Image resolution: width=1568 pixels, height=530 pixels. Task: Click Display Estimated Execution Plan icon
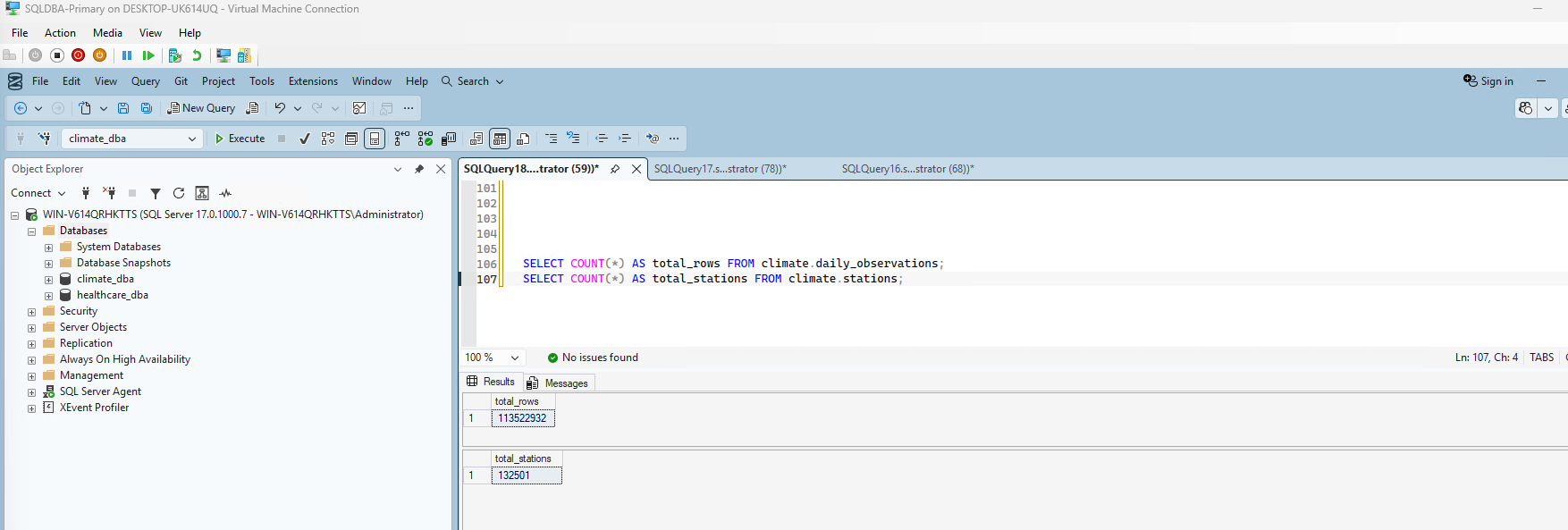pyautogui.click(x=328, y=139)
